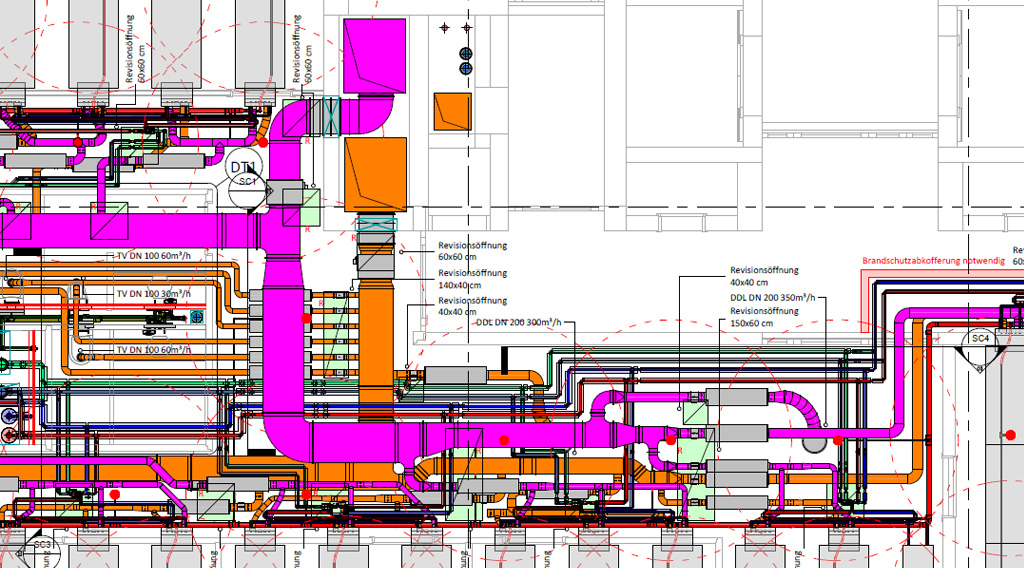Select the blue fan symbol near TV labels
Viewport: 1024px width, 568px height.
tap(196, 317)
